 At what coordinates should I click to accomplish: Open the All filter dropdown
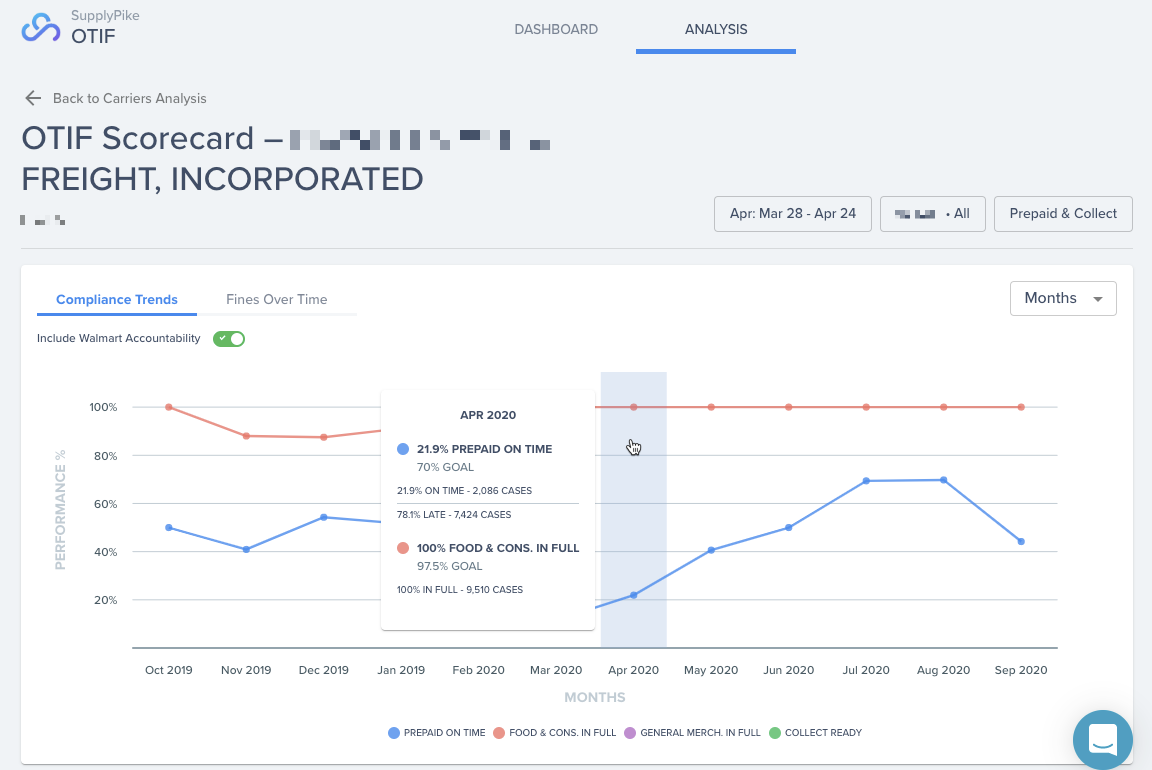click(x=932, y=214)
